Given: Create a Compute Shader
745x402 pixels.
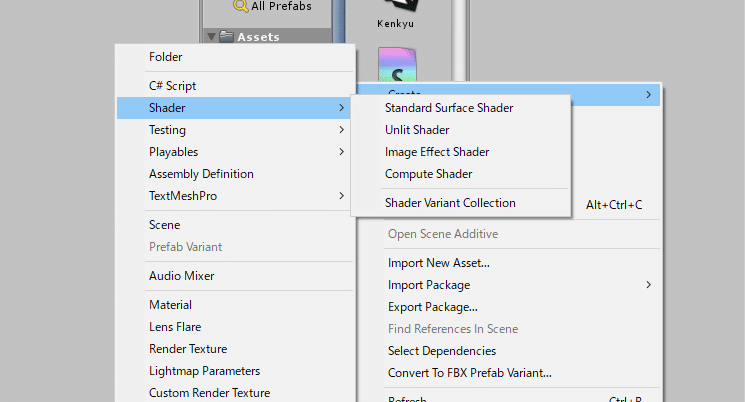Looking at the screenshot, I should (429, 174).
